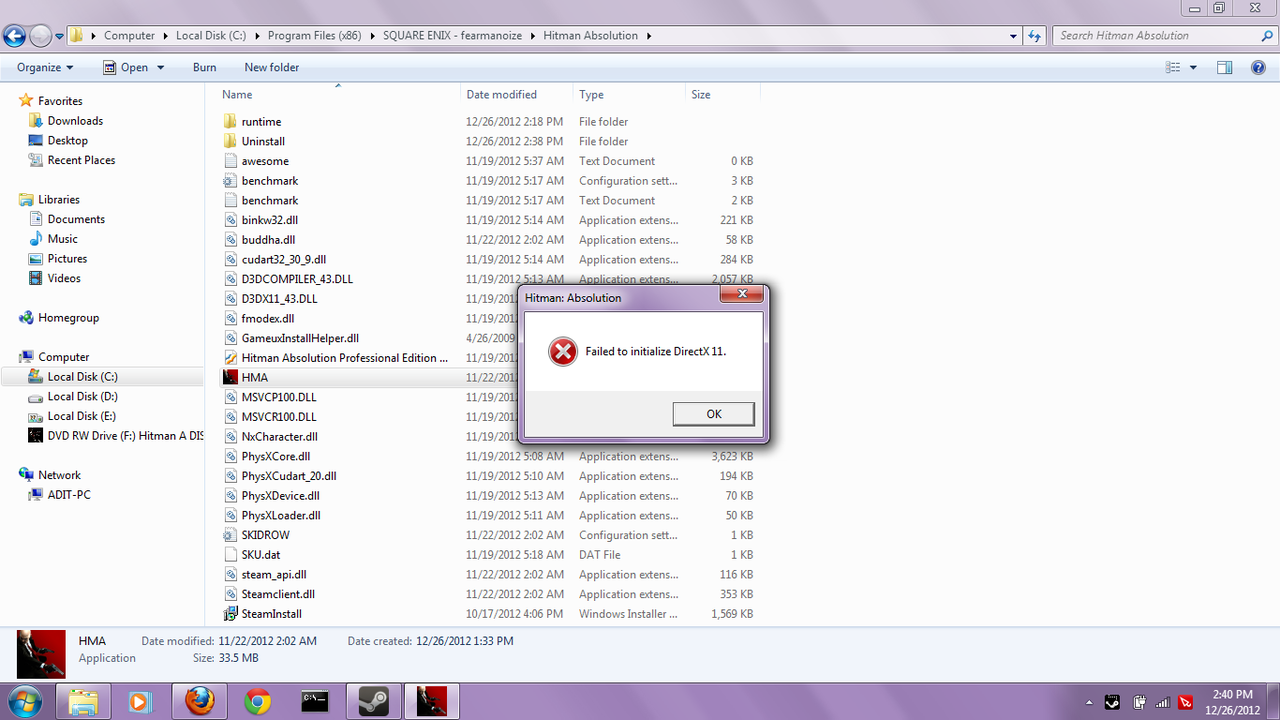Viewport: 1280px width, 720px height.
Task: Open Recent Places in the navigation pane
Action: (x=81, y=160)
